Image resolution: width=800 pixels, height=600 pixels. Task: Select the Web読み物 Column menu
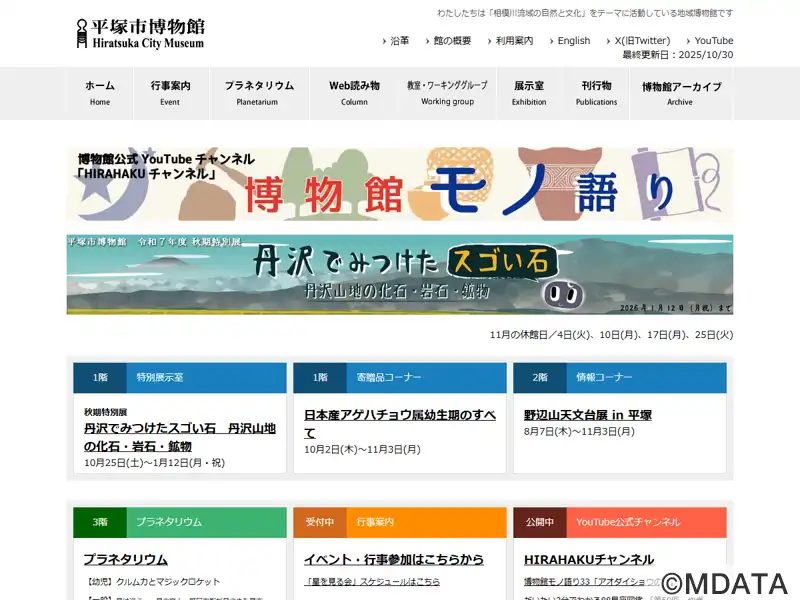click(x=354, y=93)
